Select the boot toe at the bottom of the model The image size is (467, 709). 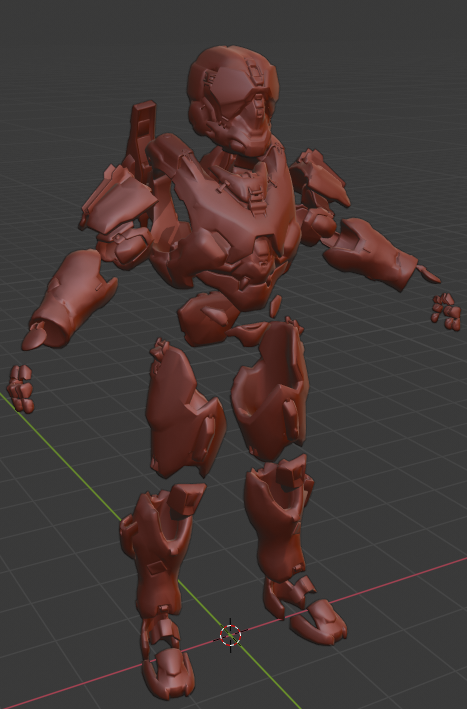click(x=170, y=673)
